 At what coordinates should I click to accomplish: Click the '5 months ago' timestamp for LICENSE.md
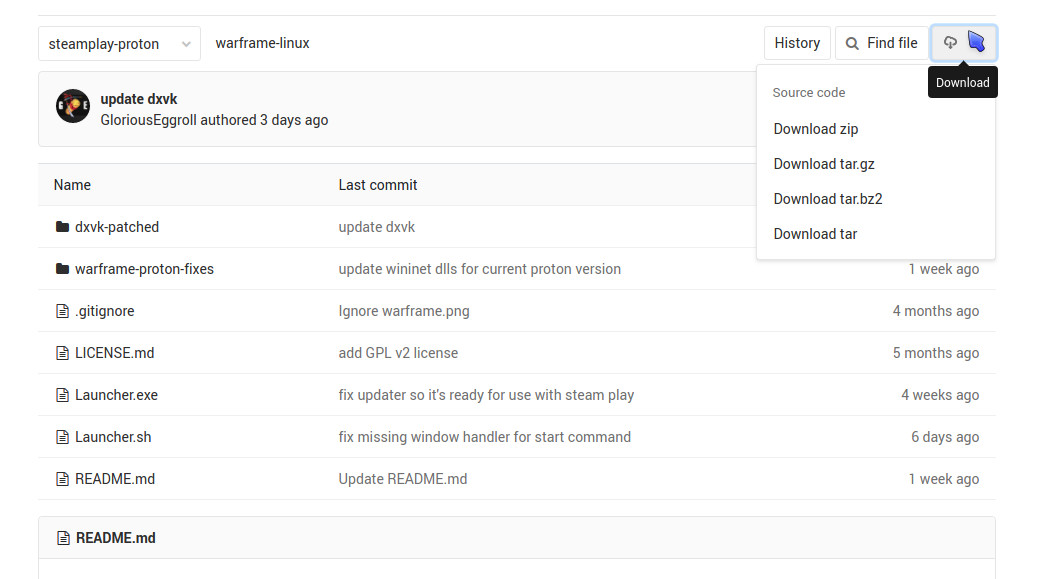point(935,353)
